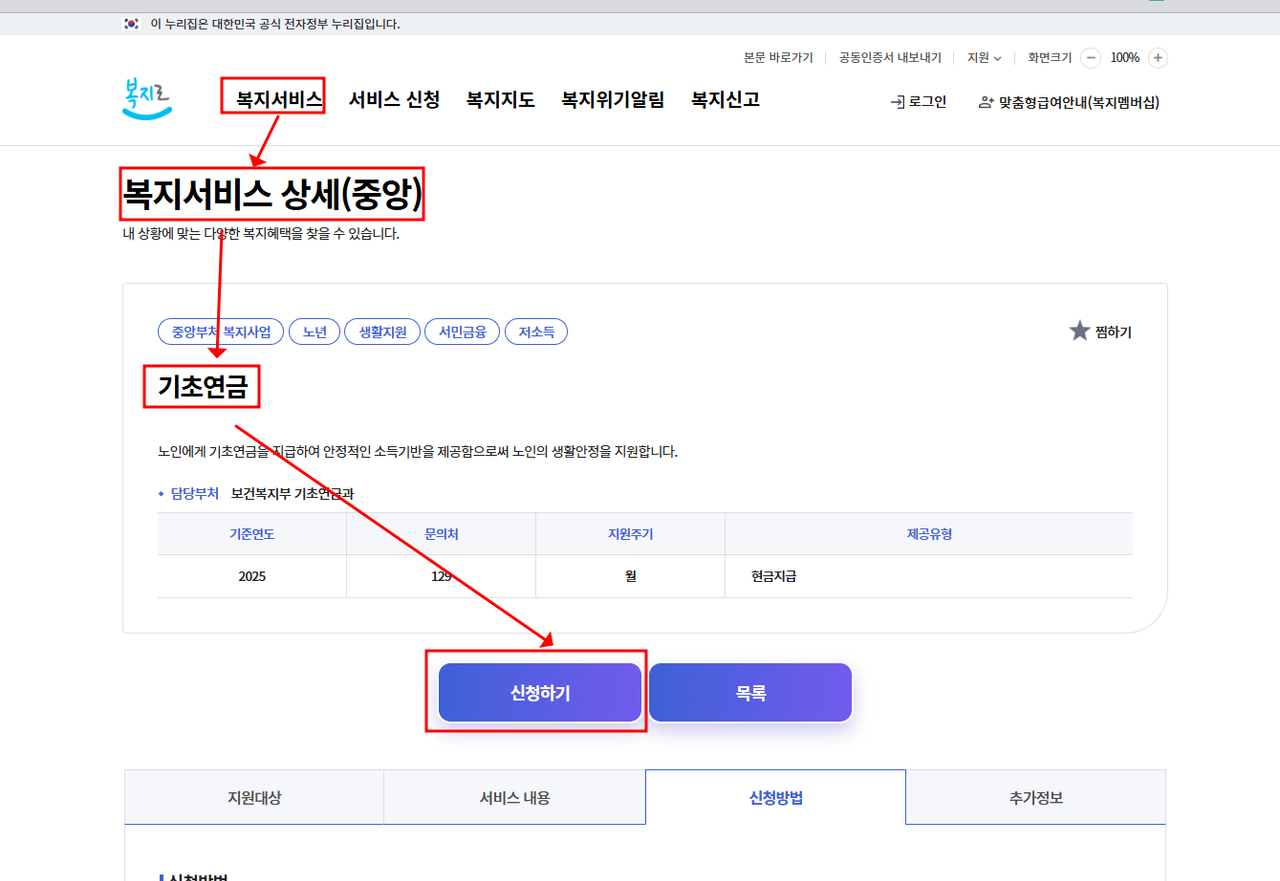Click the 복지로 logo
1280x881 pixels.
point(147,99)
